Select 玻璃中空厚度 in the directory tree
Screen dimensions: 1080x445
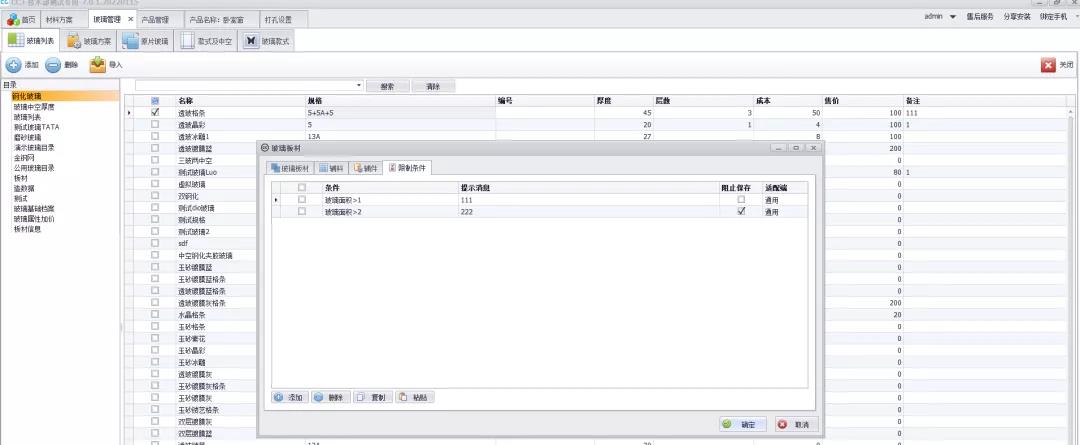tap(34, 106)
